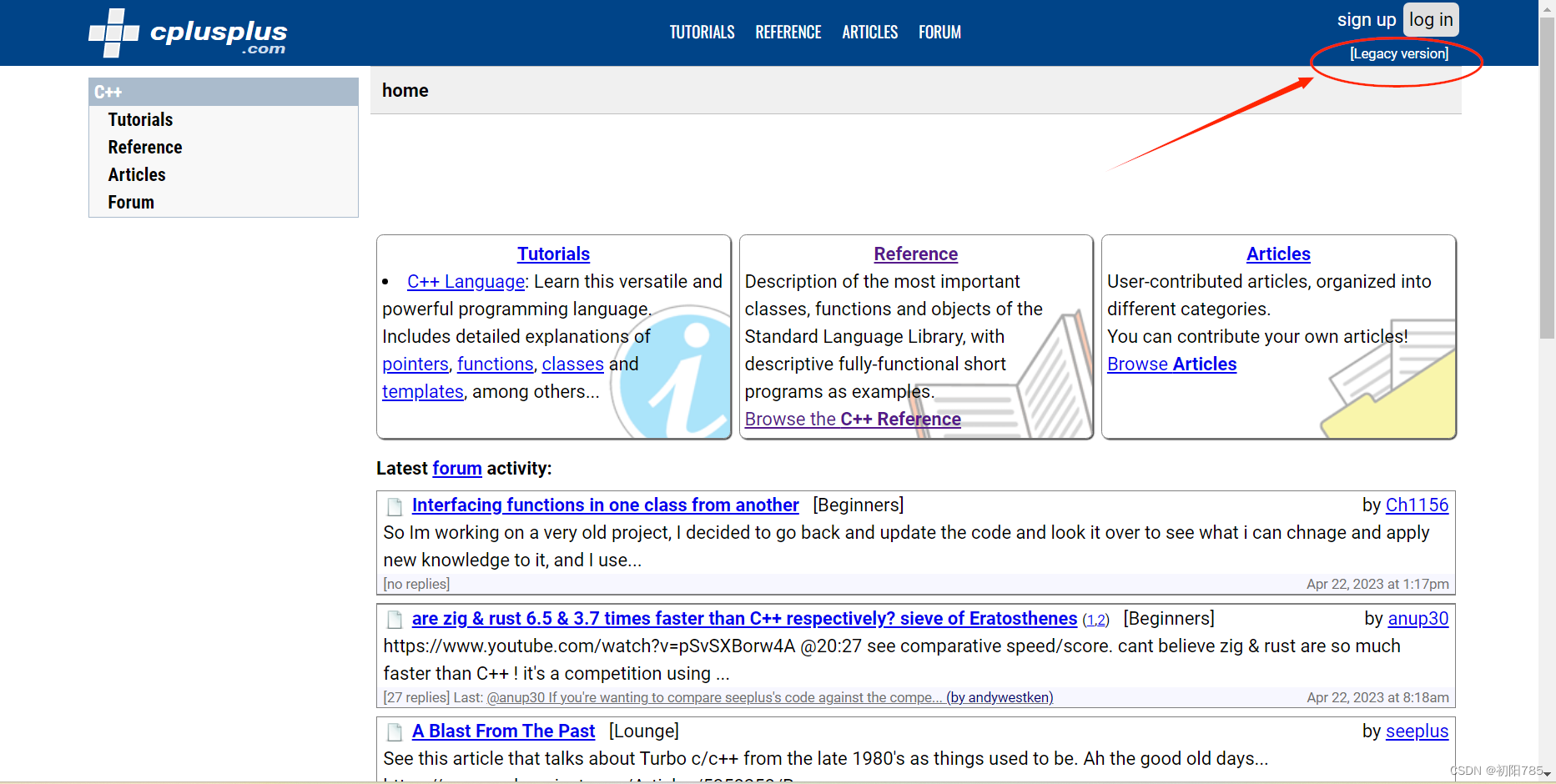Click the [no replies] text under Interfacing functions thread

pyautogui.click(x=416, y=585)
